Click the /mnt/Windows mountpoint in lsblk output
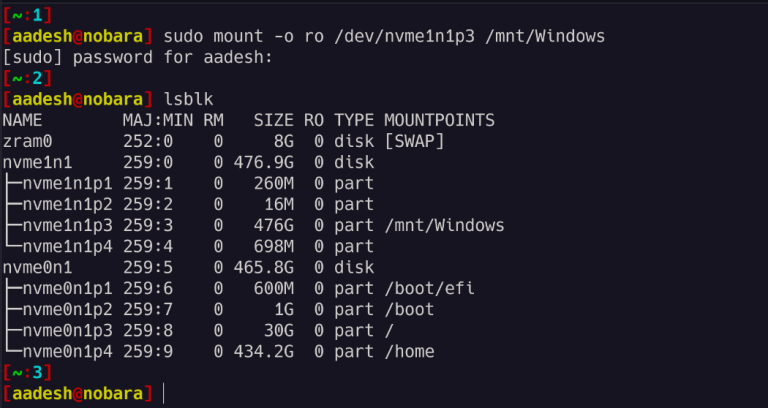Screen dimensions: 768x408 click(x=444, y=225)
